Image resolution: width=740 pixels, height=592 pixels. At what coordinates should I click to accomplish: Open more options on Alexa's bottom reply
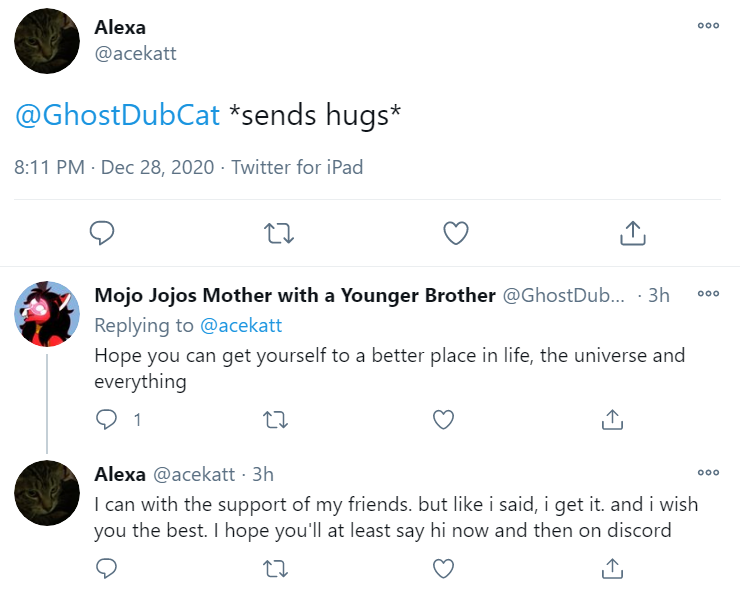[x=708, y=472]
